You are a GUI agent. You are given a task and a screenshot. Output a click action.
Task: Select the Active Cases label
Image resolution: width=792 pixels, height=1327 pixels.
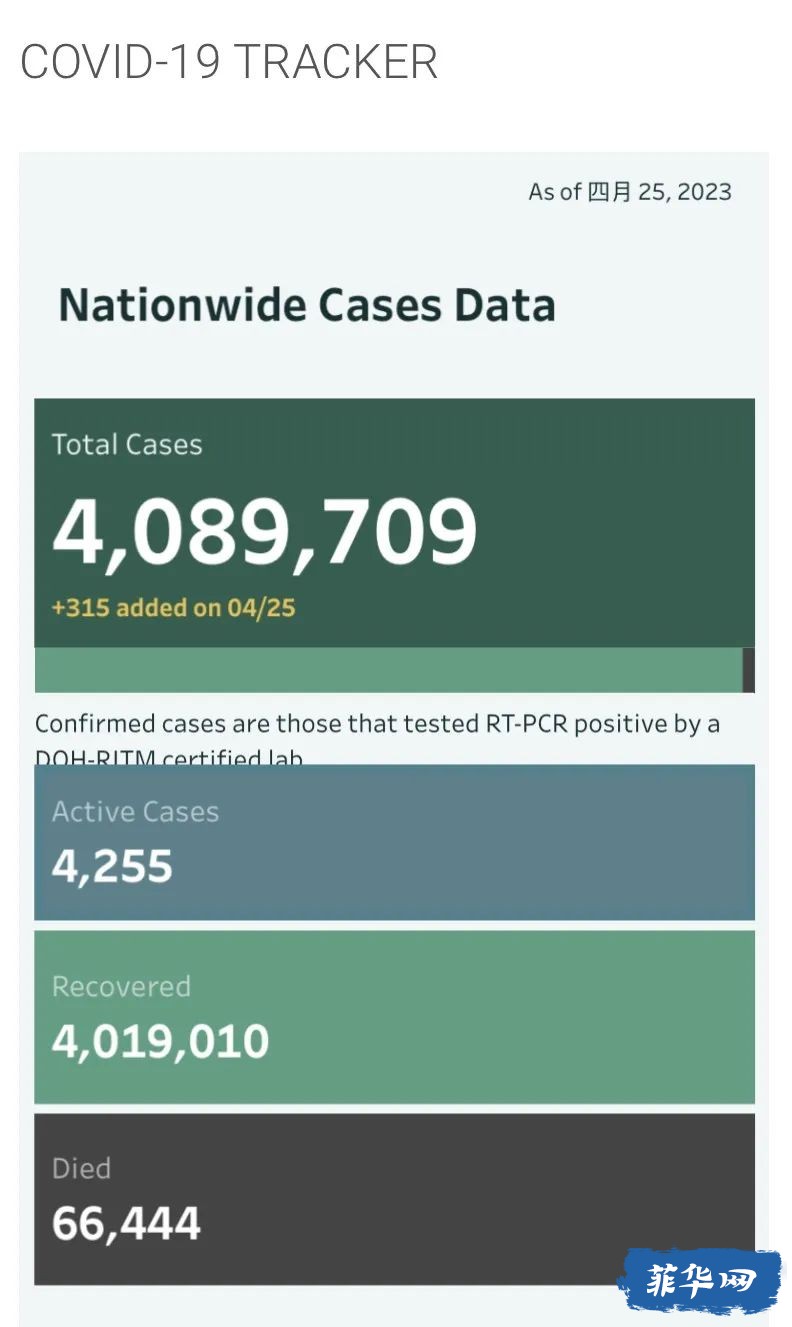coord(135,811)
